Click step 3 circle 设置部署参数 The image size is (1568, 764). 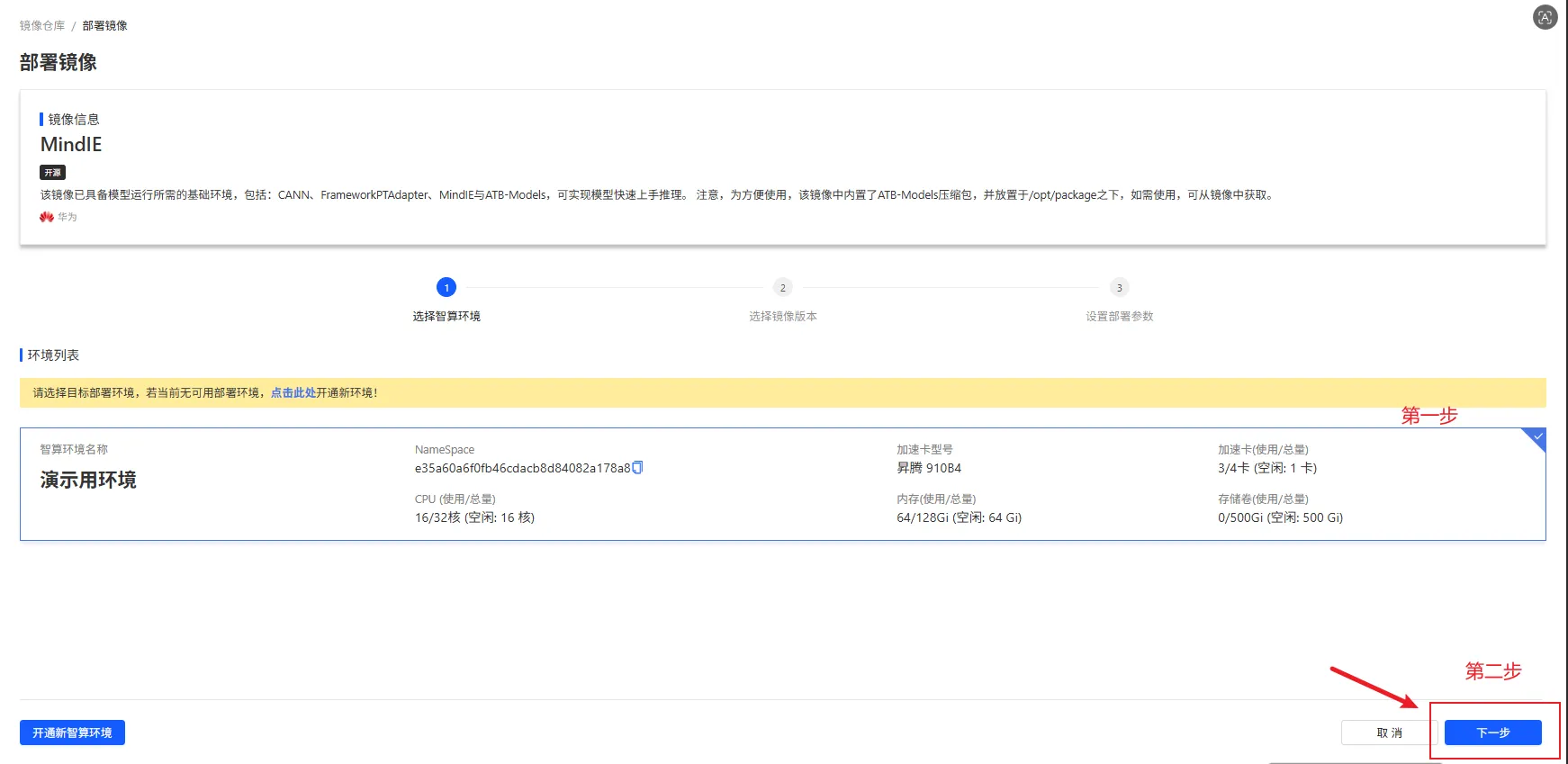[x=1119, y=287]
